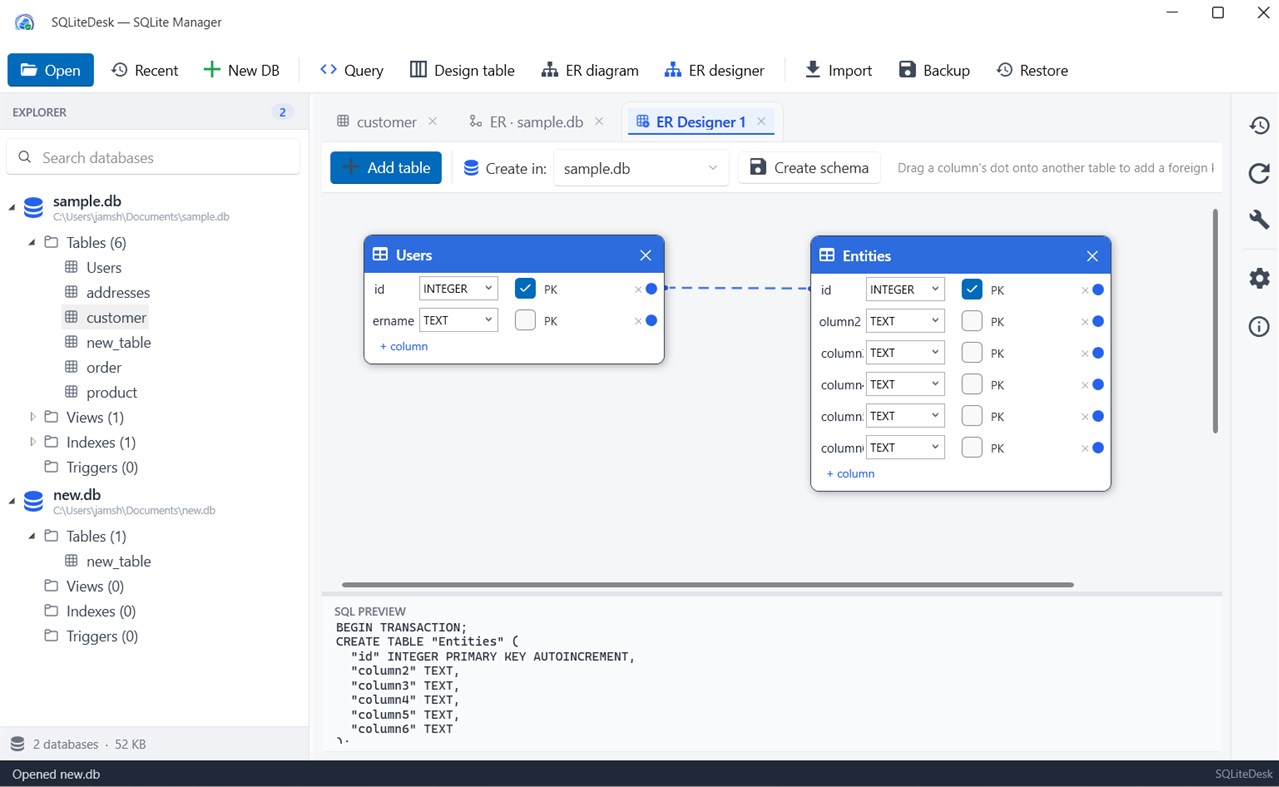The image size is (1279, 787).
Task: Open type dropdown for Users ername column
Action: click(458, 321)
